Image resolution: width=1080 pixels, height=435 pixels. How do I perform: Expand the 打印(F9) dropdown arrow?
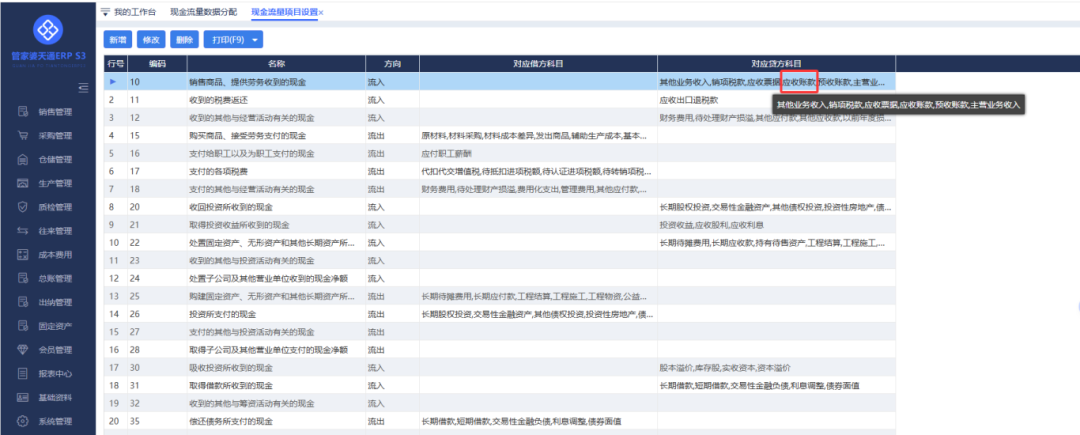(256, 40)
